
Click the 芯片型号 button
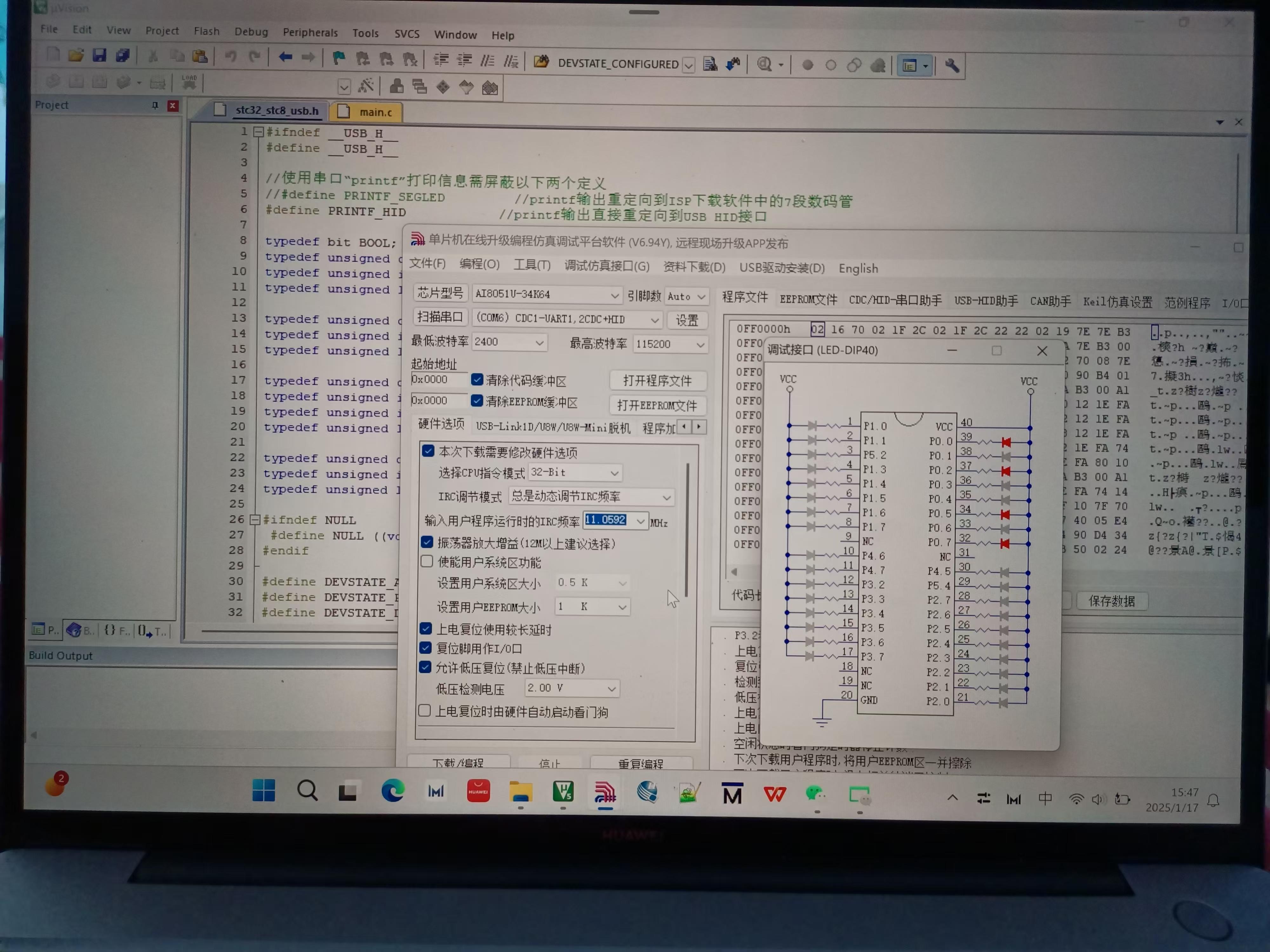tap(440, 293)
